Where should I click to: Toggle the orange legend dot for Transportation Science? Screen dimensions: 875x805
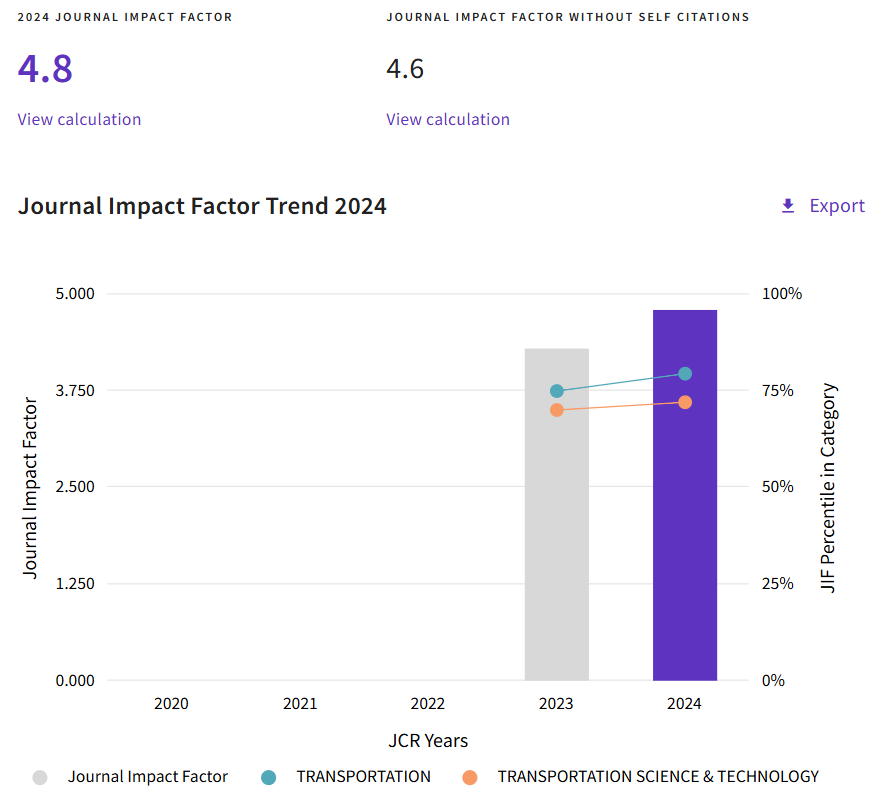pos(470,777)
